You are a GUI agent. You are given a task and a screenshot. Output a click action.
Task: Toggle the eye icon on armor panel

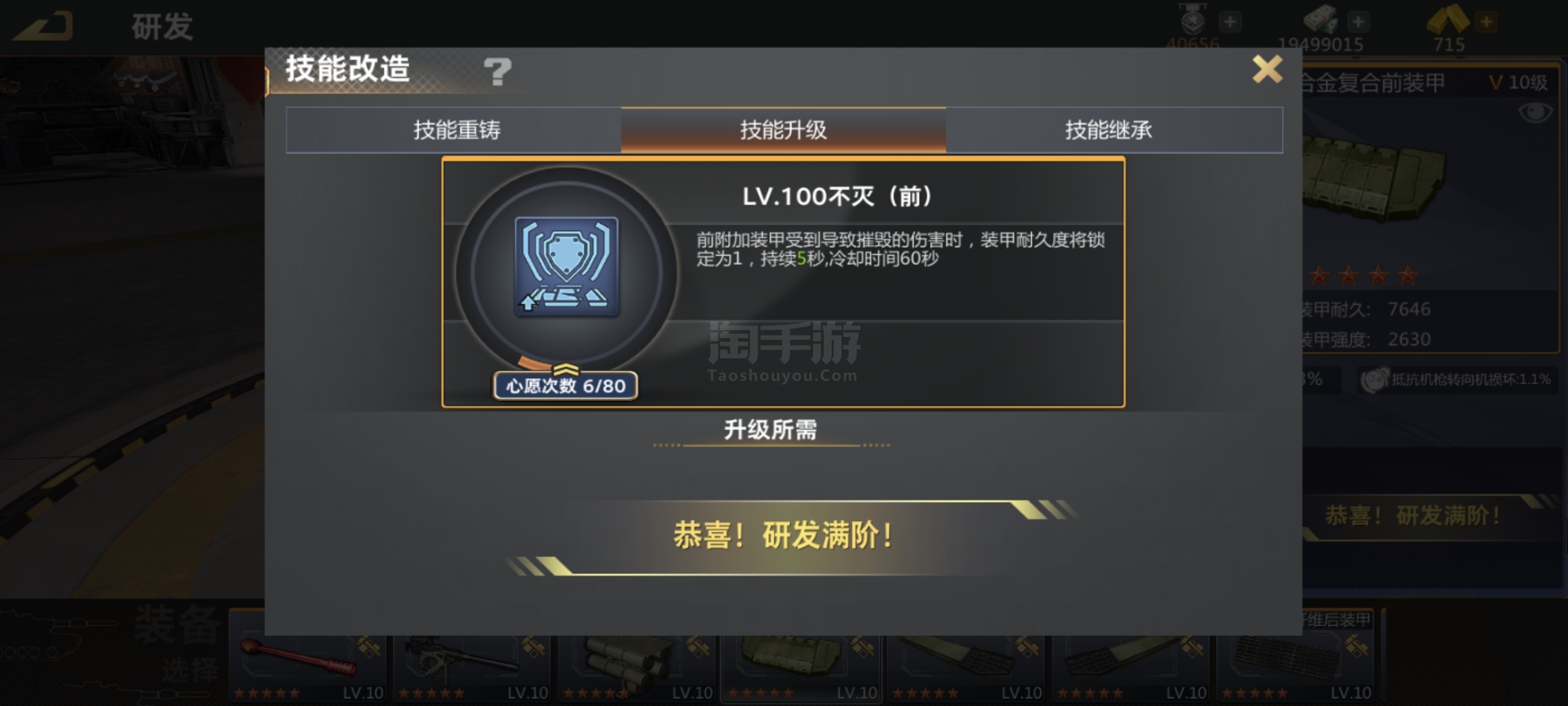(1535, 112)
